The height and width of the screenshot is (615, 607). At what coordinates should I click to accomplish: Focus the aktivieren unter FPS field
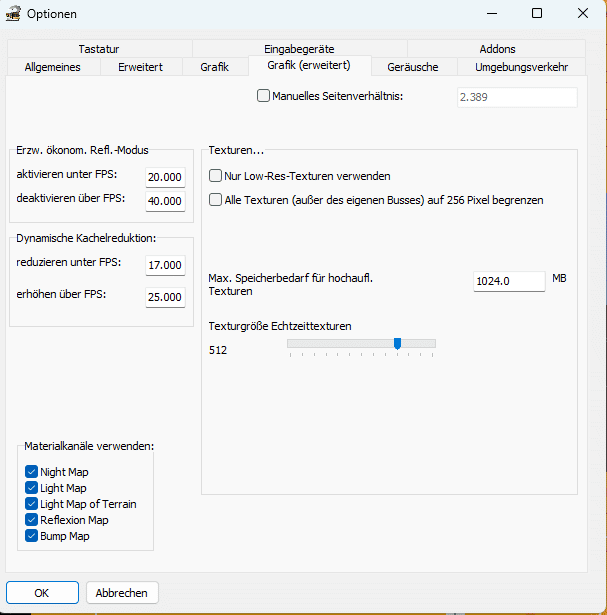(x=165, y=177)
